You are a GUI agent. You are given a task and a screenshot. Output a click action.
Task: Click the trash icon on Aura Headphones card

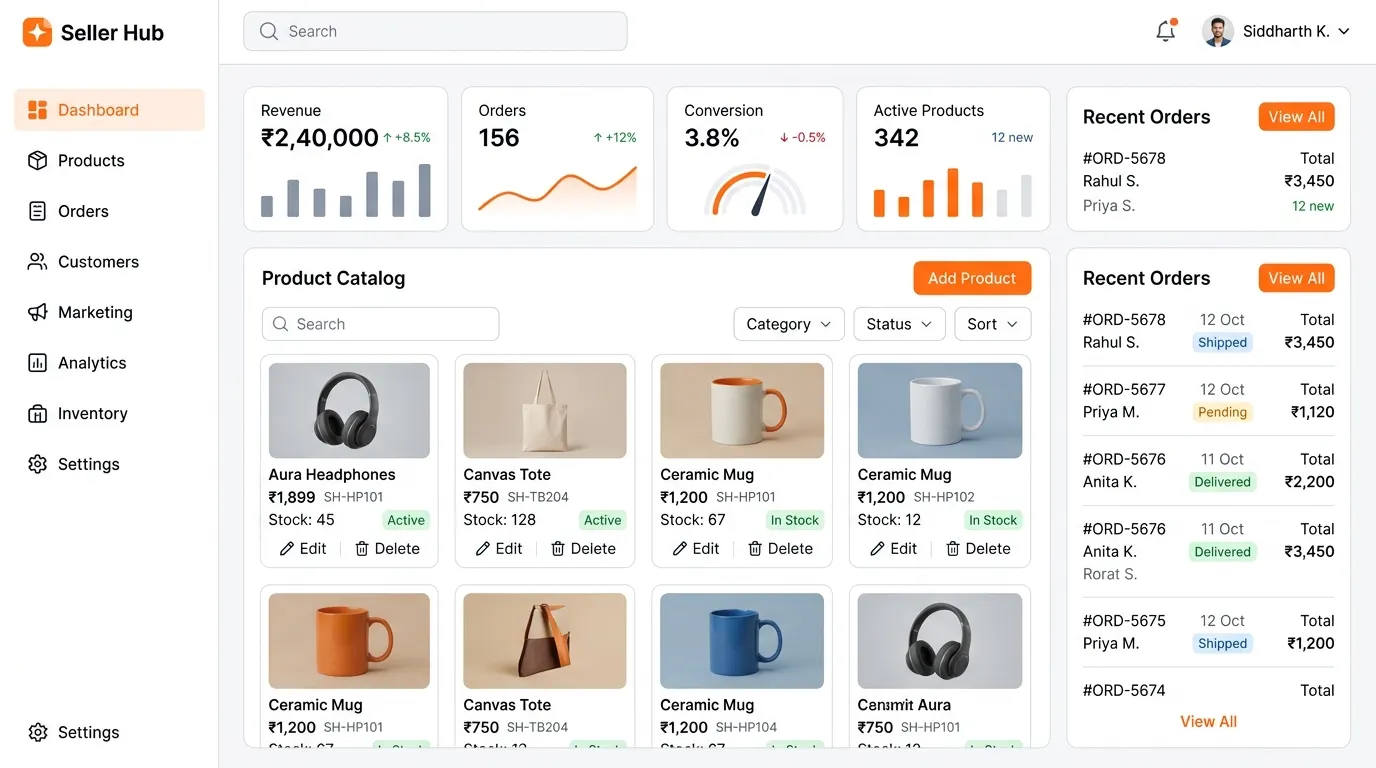[362, 549]
